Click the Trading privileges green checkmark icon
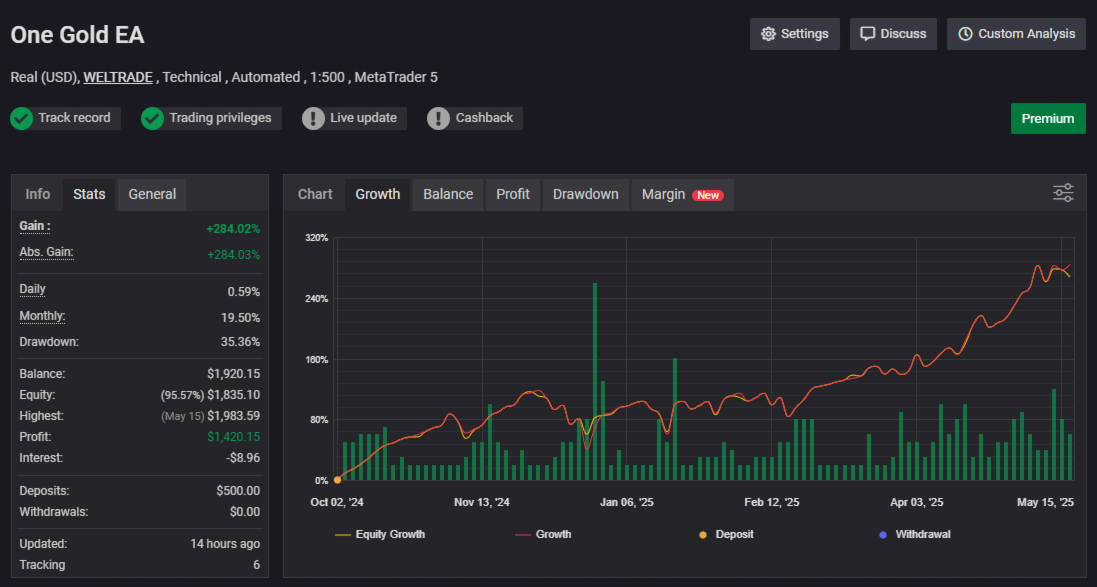The width and height of the screenshot is (1097, 587). point(152,118)
